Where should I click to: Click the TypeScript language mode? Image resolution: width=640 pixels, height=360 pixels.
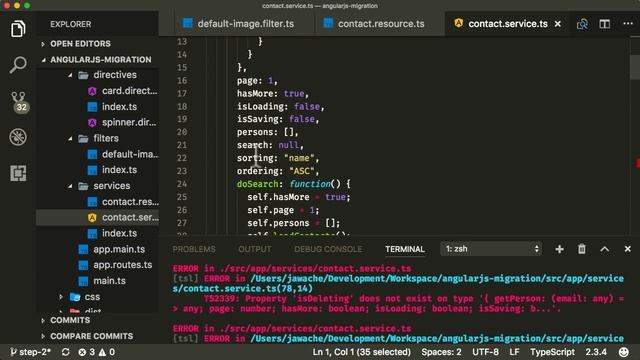552,352
